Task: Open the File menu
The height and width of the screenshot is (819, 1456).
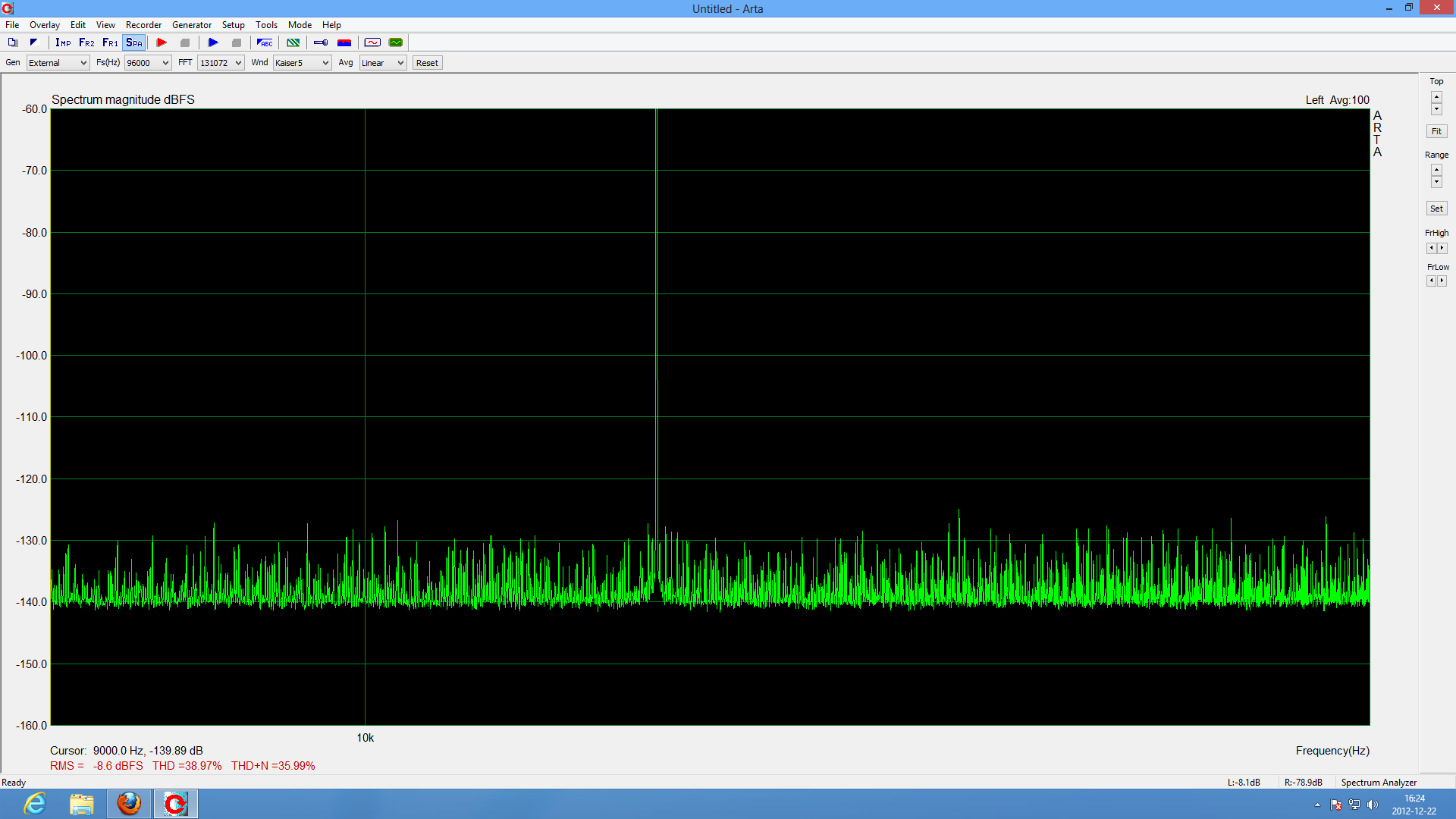Action: coord(12,24)
